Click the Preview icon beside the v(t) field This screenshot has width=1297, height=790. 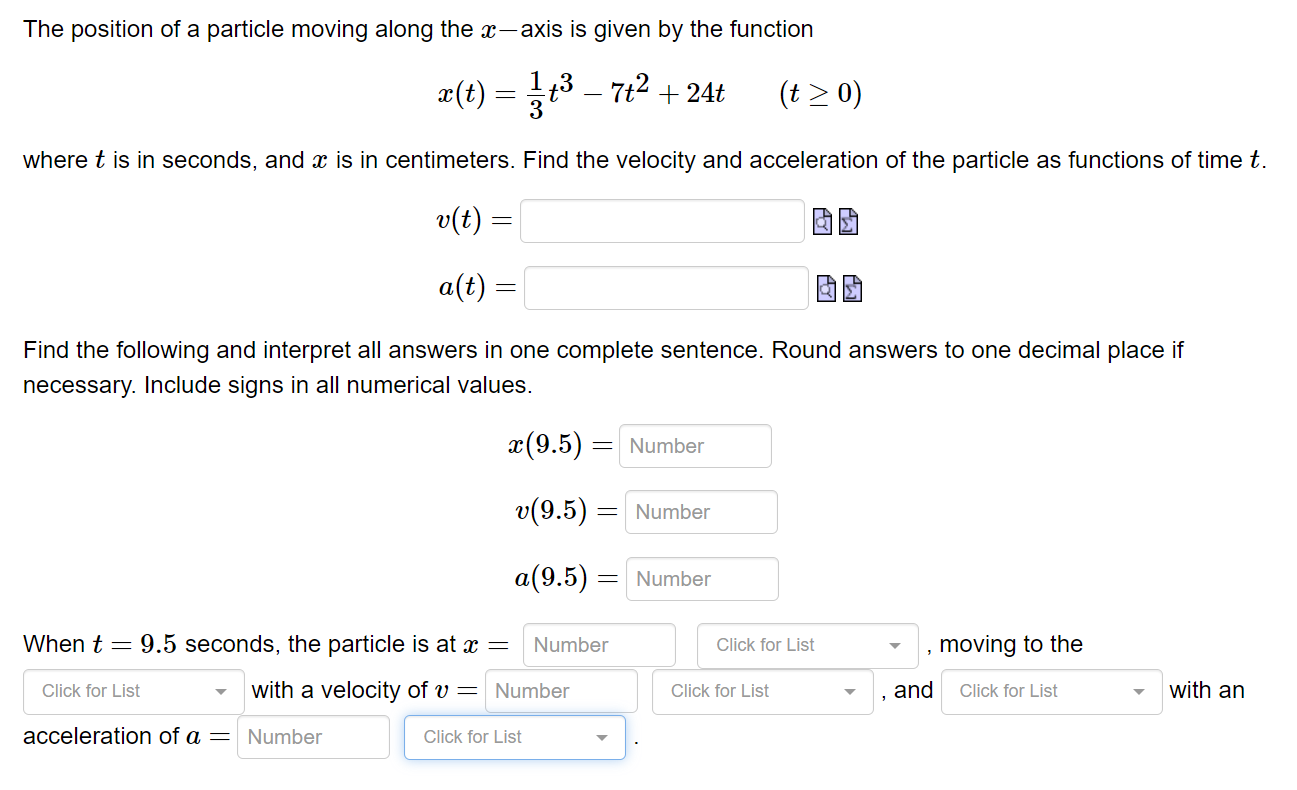click(822, 221)
